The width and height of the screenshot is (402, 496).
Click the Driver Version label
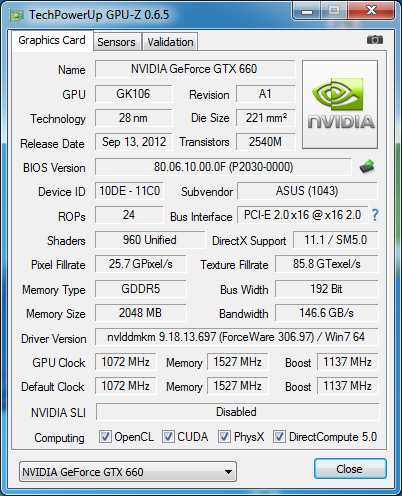(x=54, y=339)
